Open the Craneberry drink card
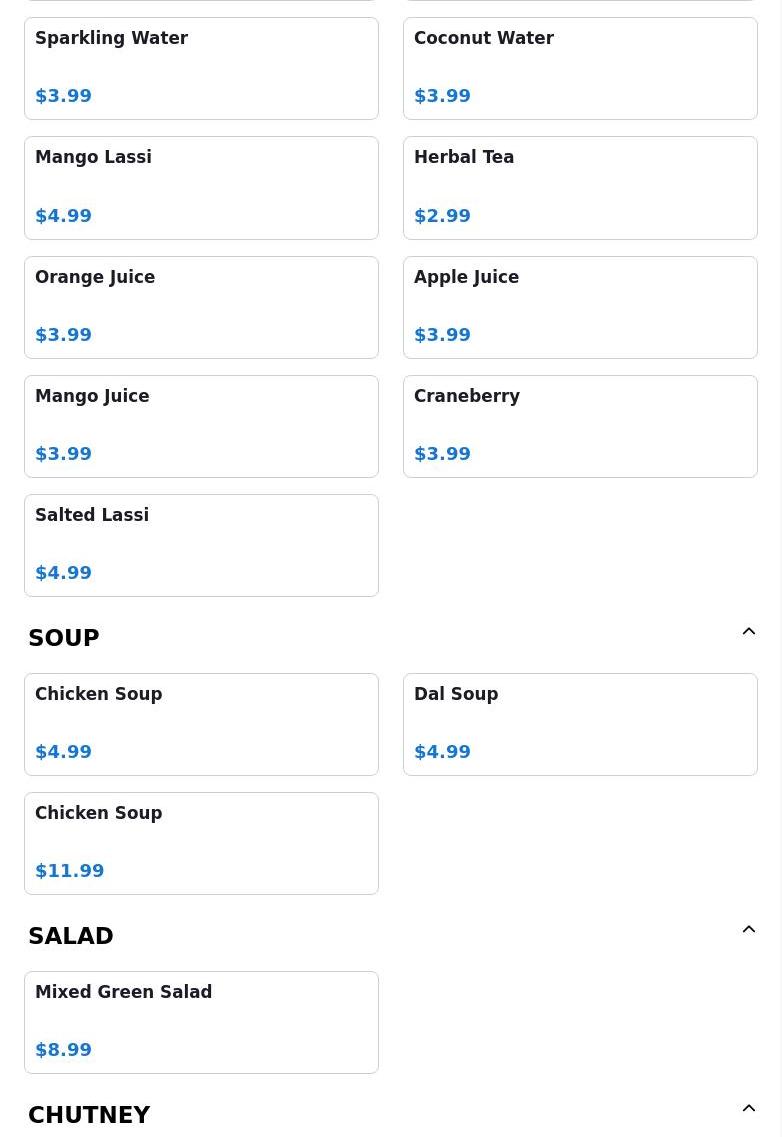 580,426
